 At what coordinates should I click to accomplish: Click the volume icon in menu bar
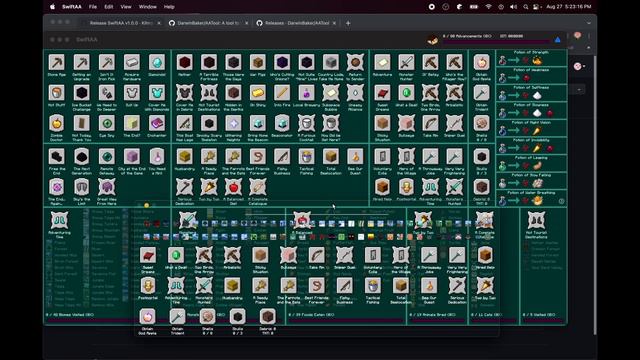tap(513, 7)
